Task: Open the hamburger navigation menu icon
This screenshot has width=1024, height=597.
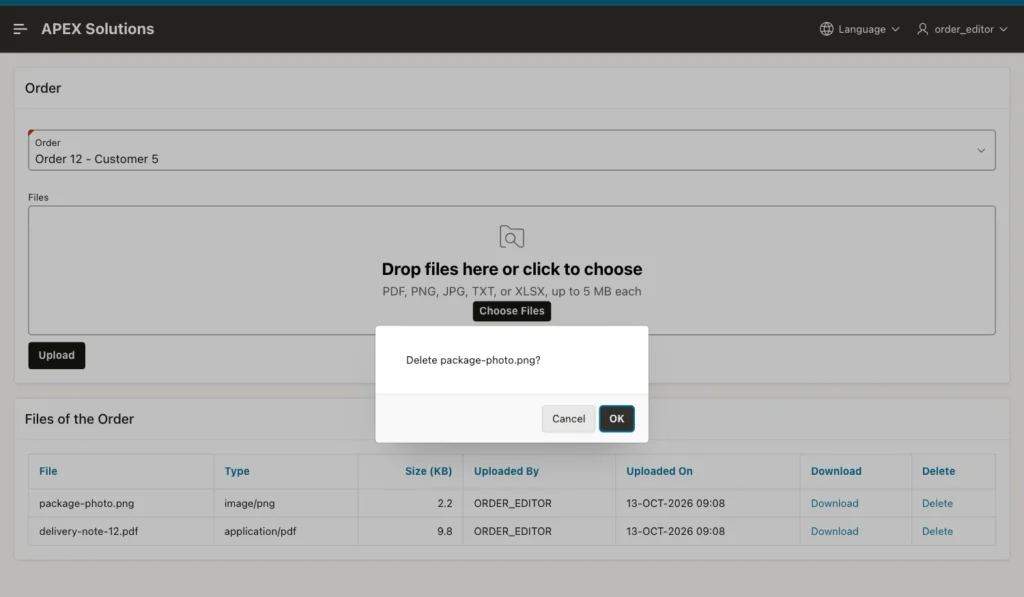Action: click(x=20, y=29)
